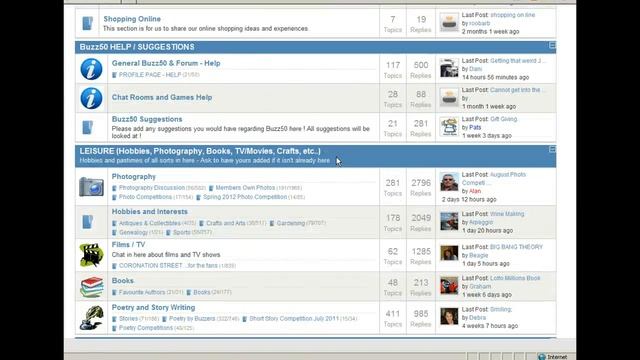Click the Books stack icon
Viewport: 640px width, 360px height.
click(91, 287)
